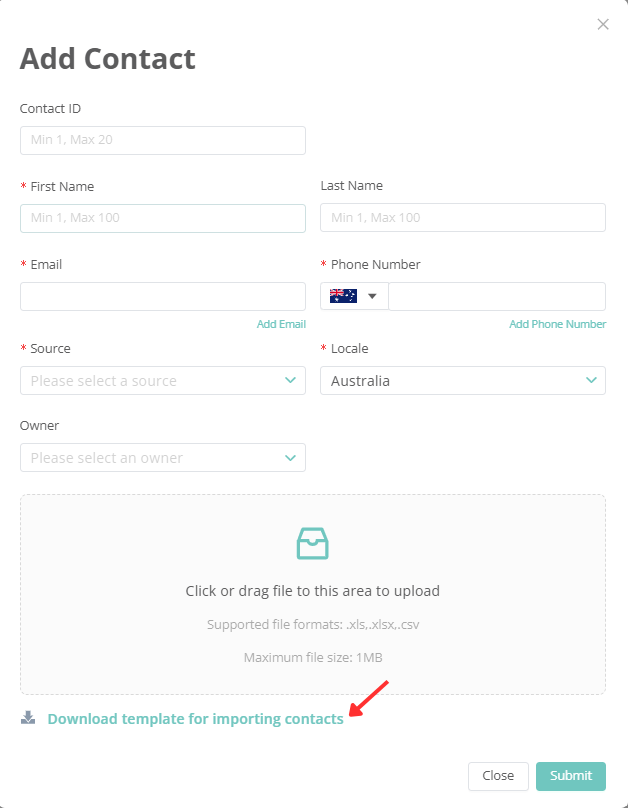This screenshot has height=808, width=628.
Task: Dismiss the dialog with the X icon
Action: (603, 24)
